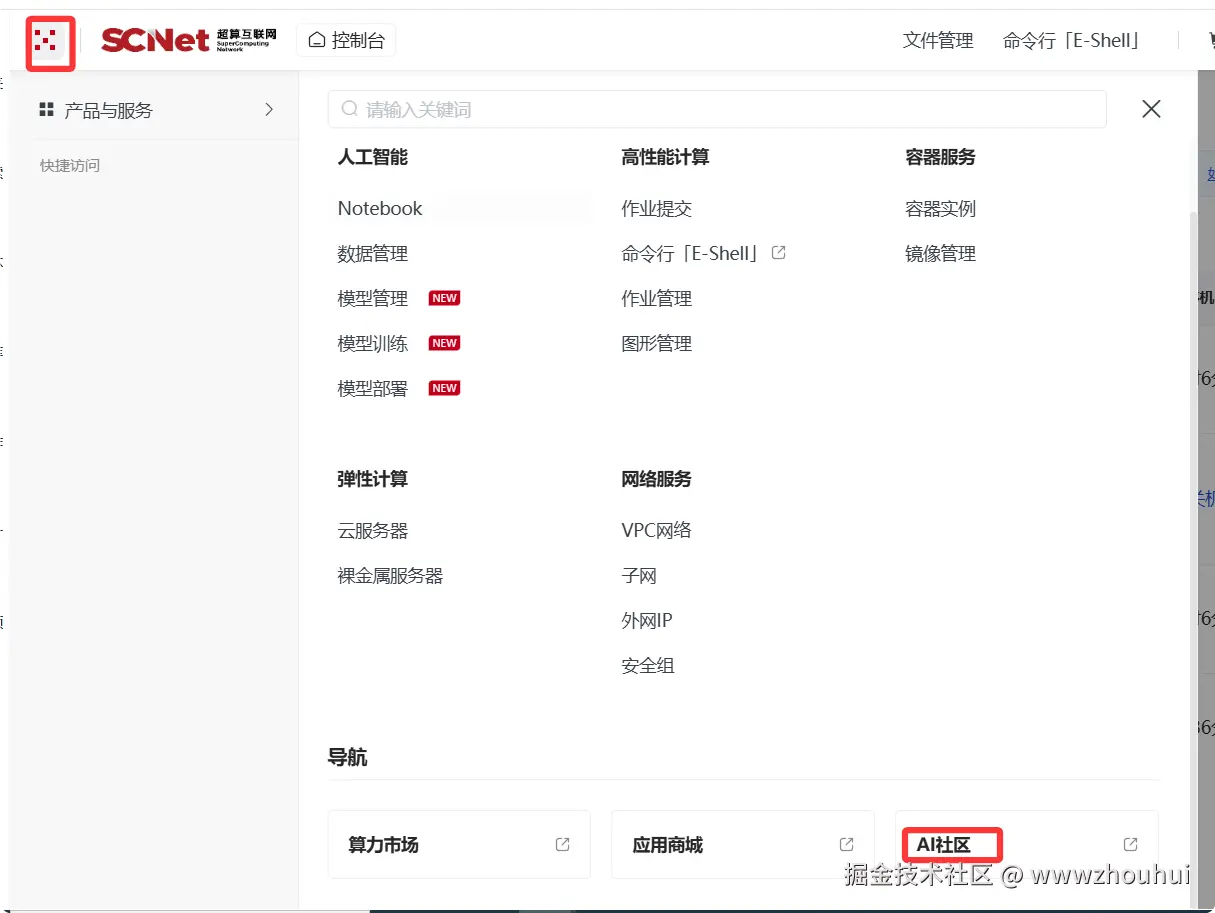1215x913 pixels.
Task: Click the NEW badge beside 模型管理
Action: point(444,298)
